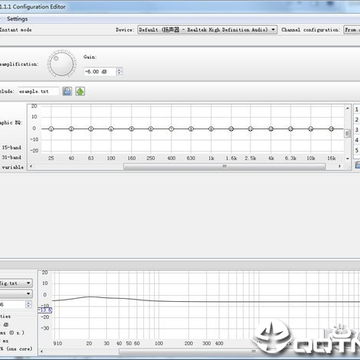
Task: Click the 6.3k band point on graphic EQ
Action: pos(291,129)
